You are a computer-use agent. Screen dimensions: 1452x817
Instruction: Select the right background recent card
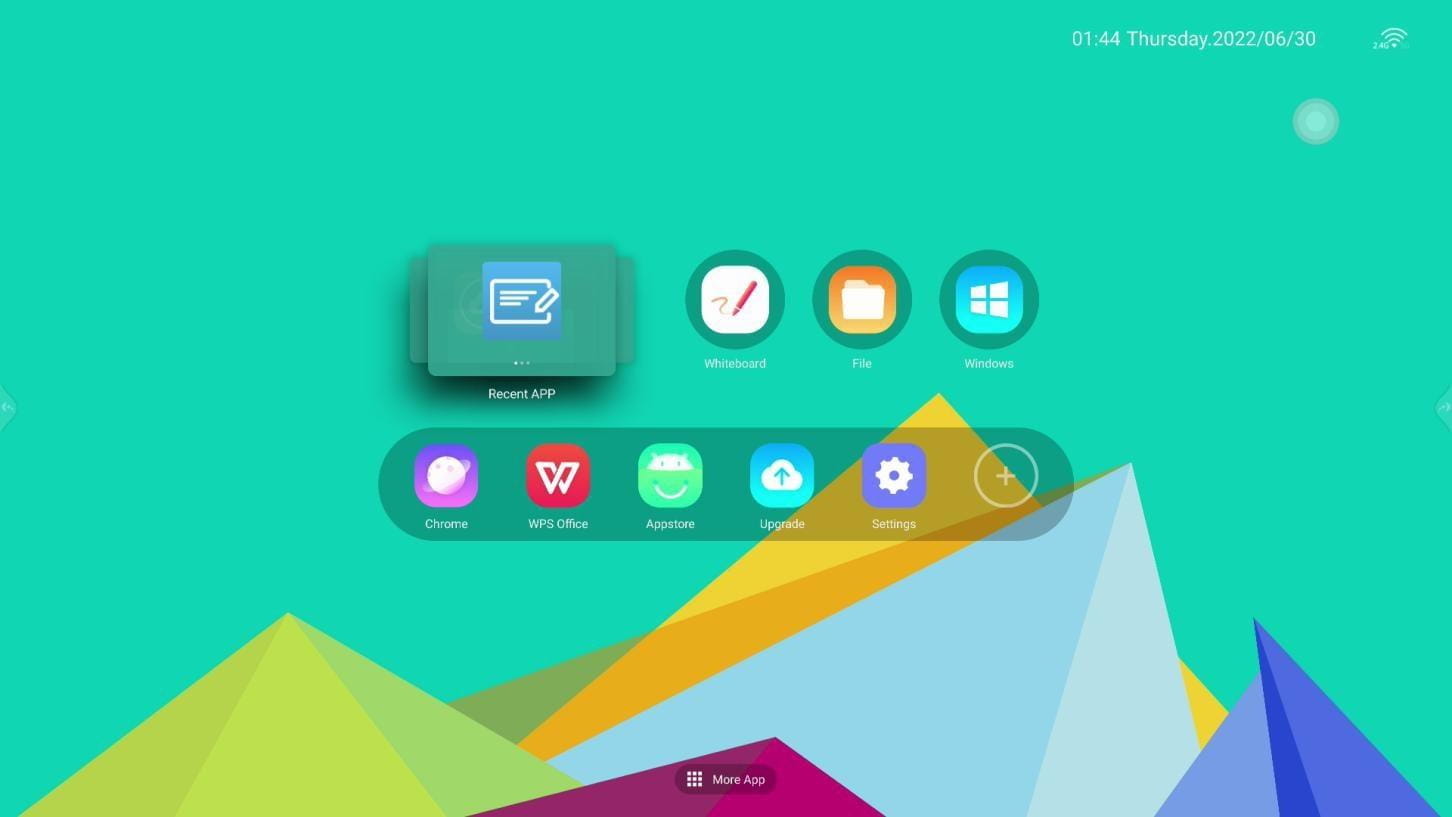coord(625,310)
